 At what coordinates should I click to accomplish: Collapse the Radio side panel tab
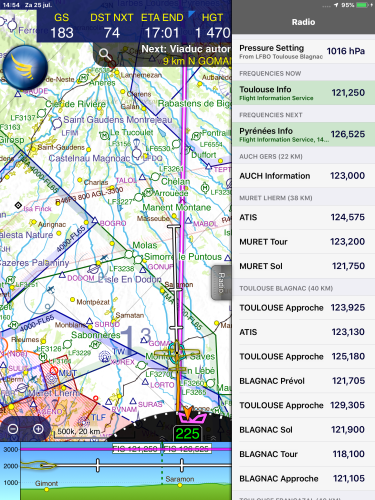tap(221, 283)
